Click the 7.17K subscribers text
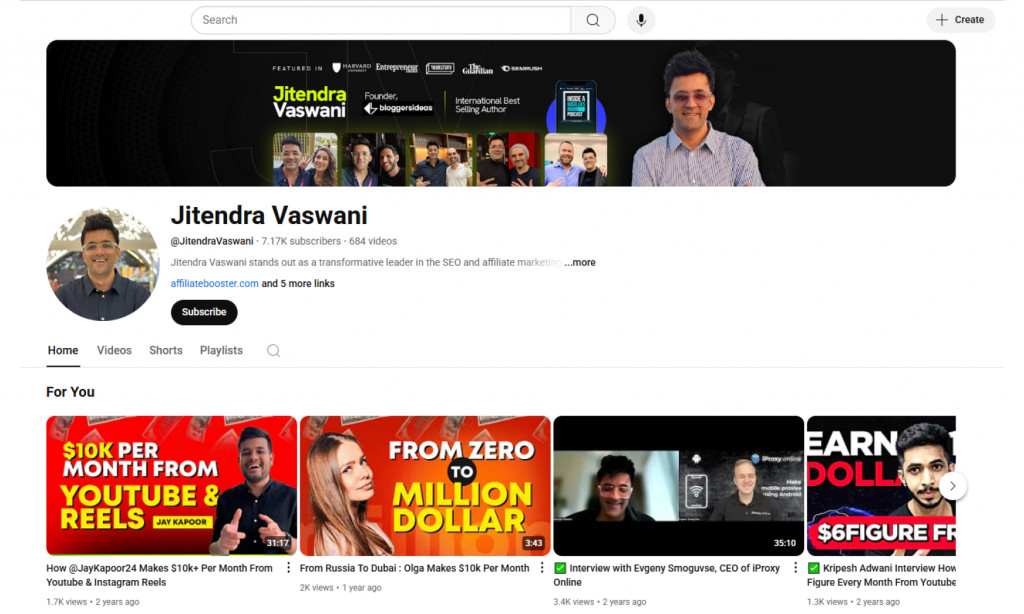1024x614 pixels. pos(301,241)
